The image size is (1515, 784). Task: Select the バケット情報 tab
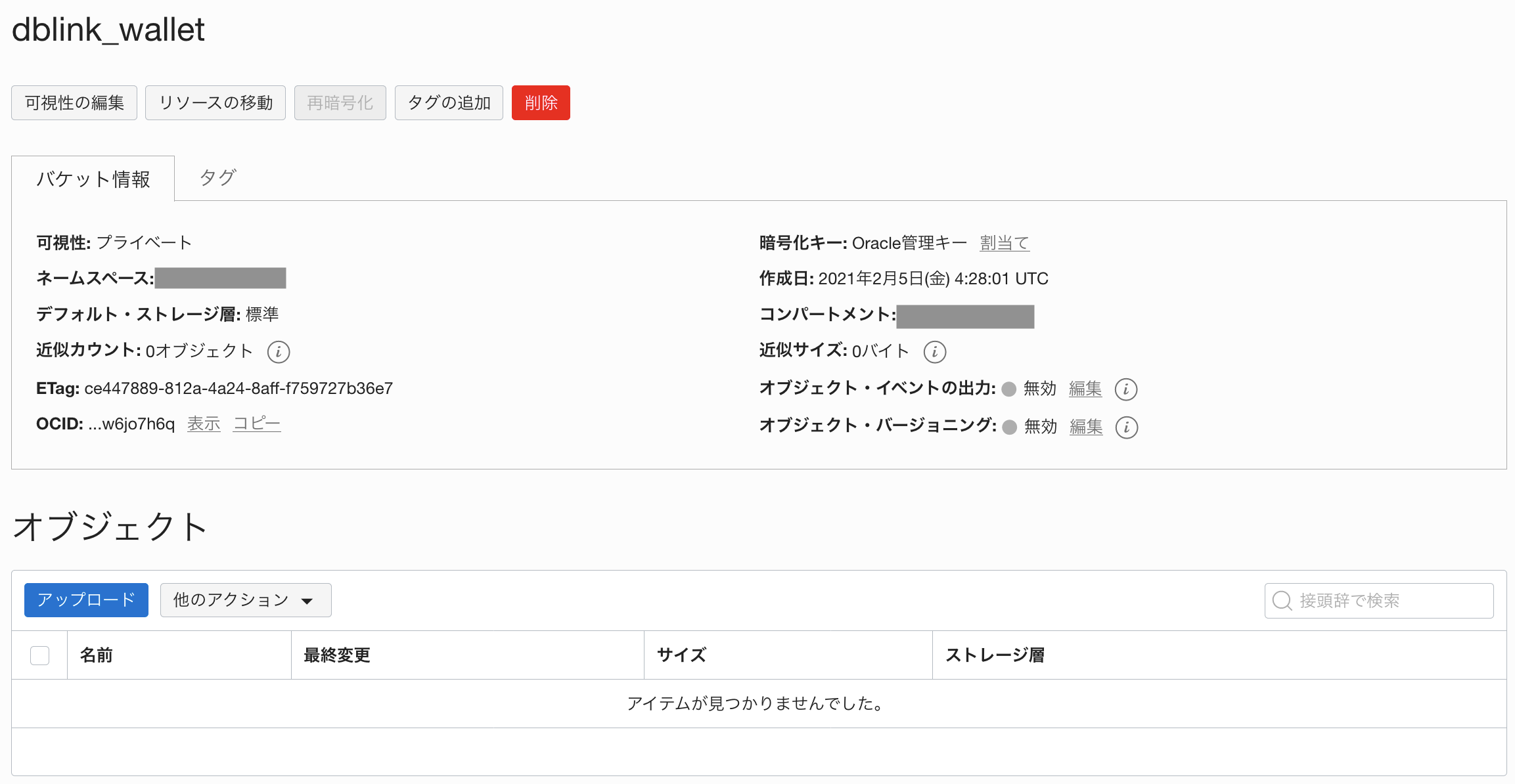point(93,178)
